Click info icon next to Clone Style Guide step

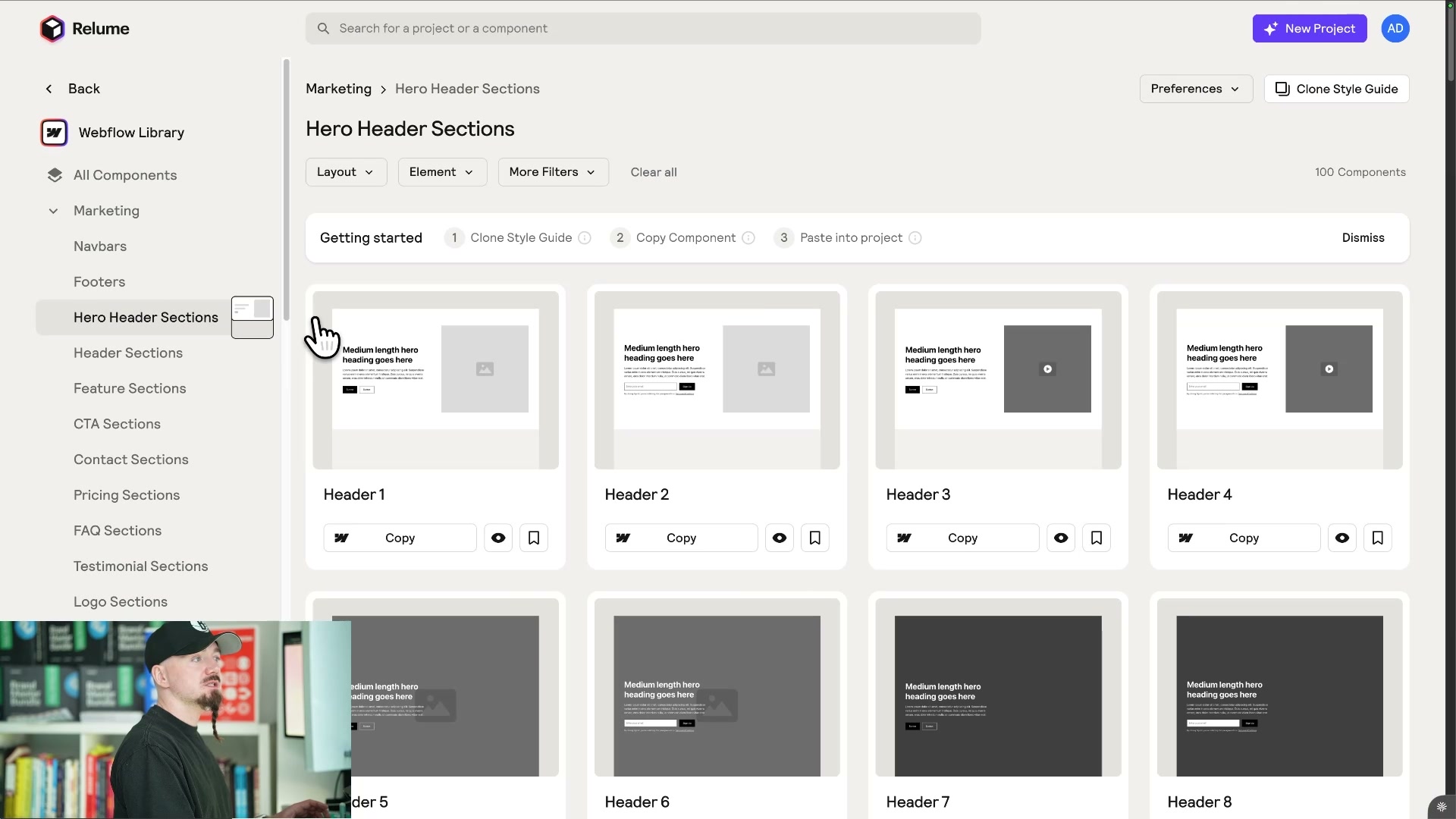tap(585, 238)
